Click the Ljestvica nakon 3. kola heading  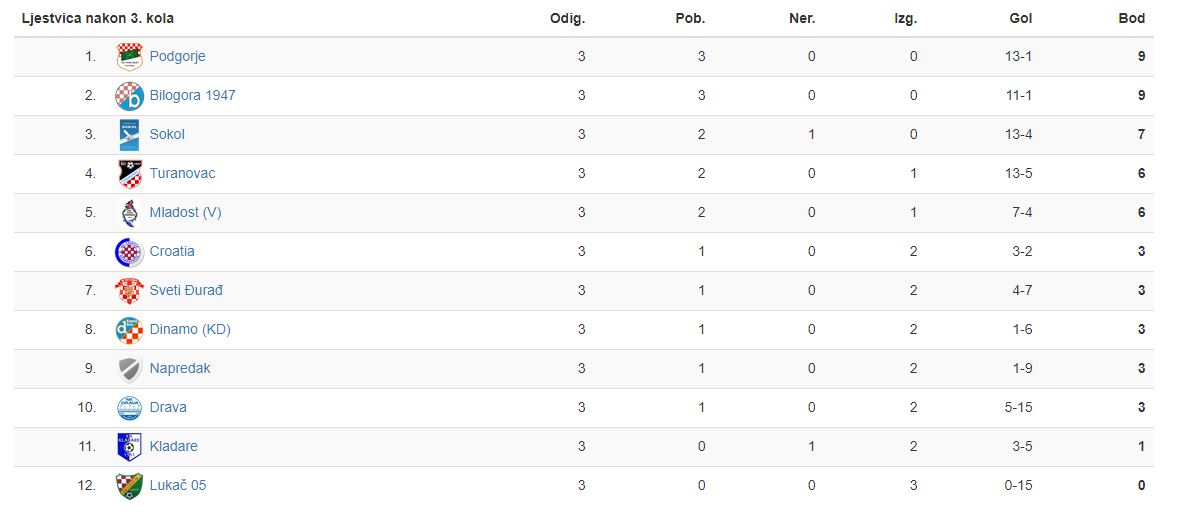[97, 19]
